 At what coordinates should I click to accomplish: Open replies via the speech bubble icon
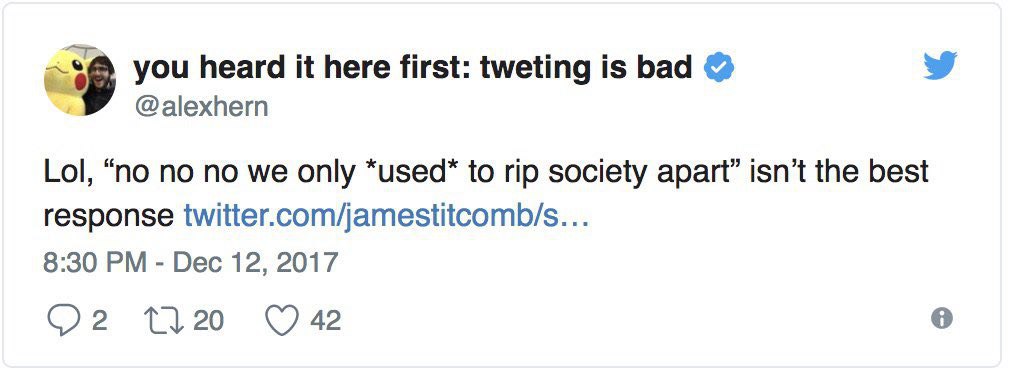tap(64, 320)
